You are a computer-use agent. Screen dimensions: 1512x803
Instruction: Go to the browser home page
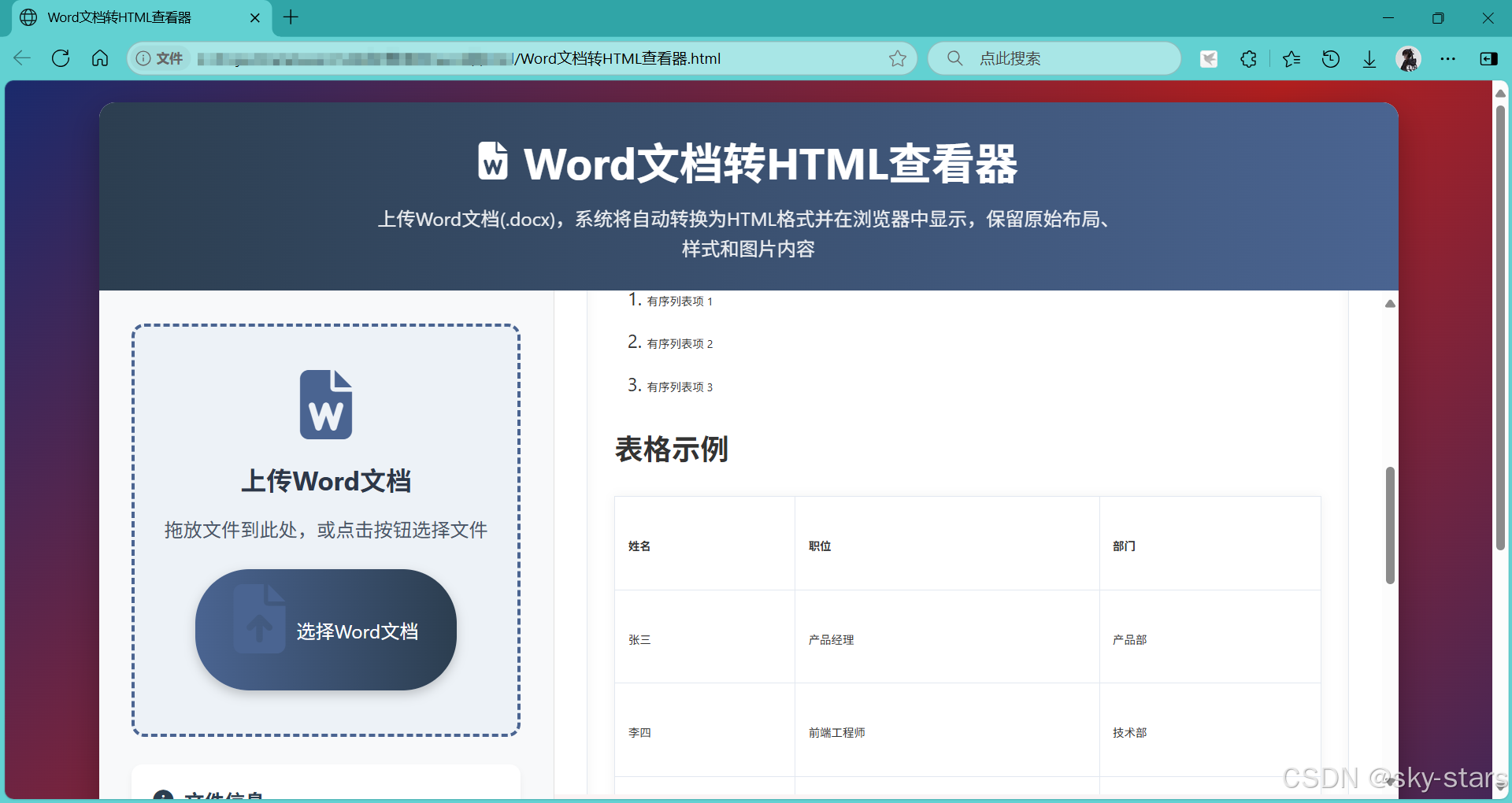100,58
